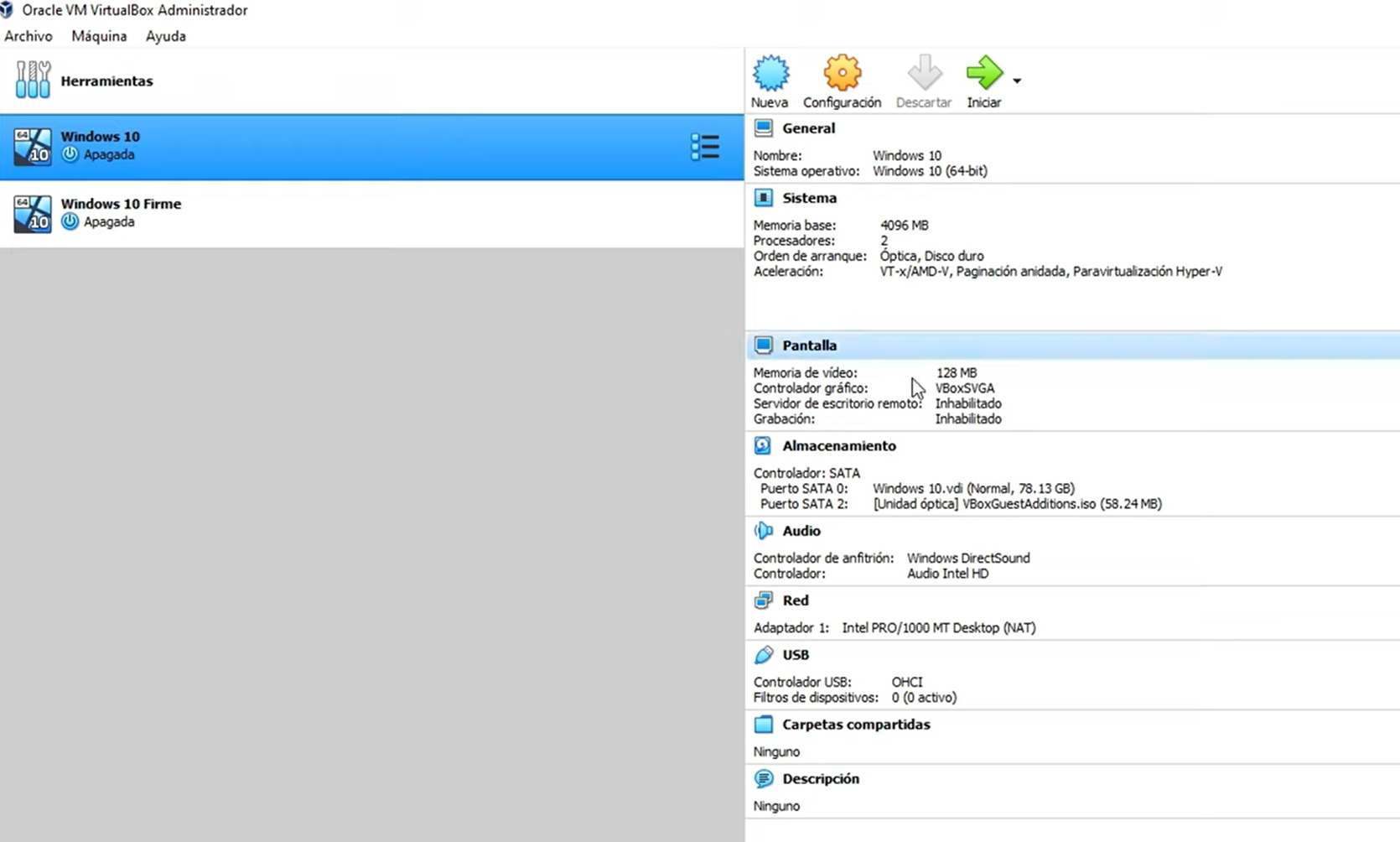Open the Sistema section title

(809, 198)
